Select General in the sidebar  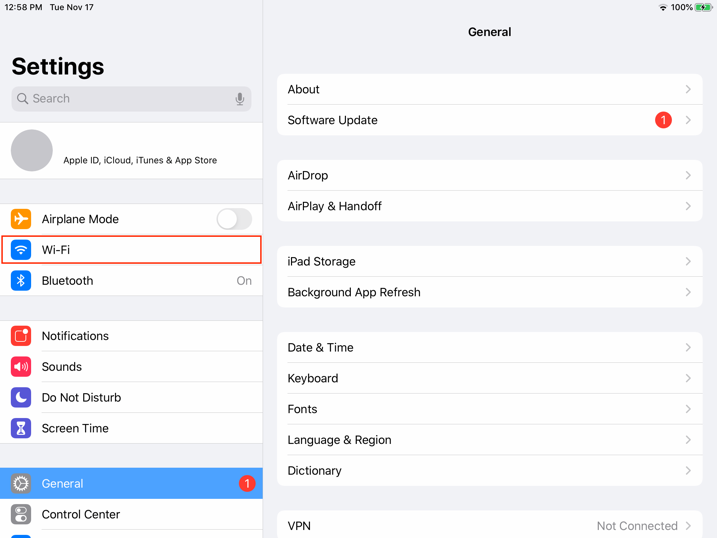click(x=131, y=484)
